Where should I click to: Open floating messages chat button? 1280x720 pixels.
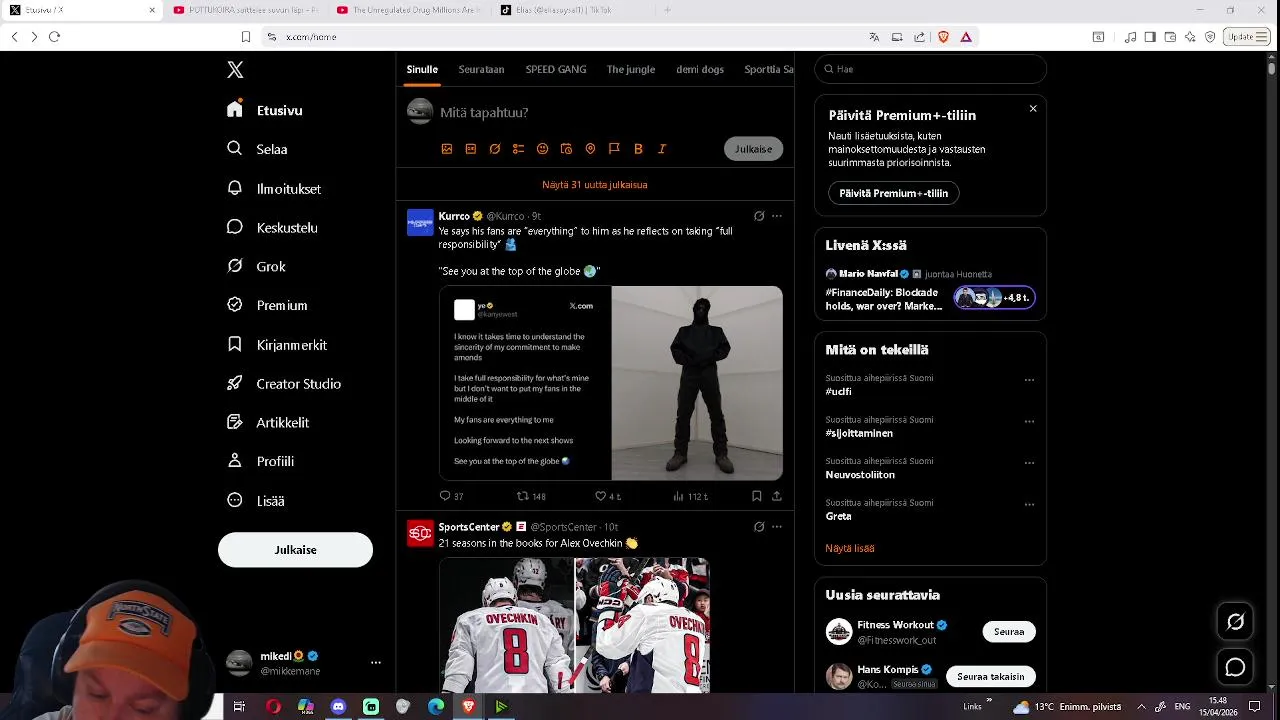1235,667
